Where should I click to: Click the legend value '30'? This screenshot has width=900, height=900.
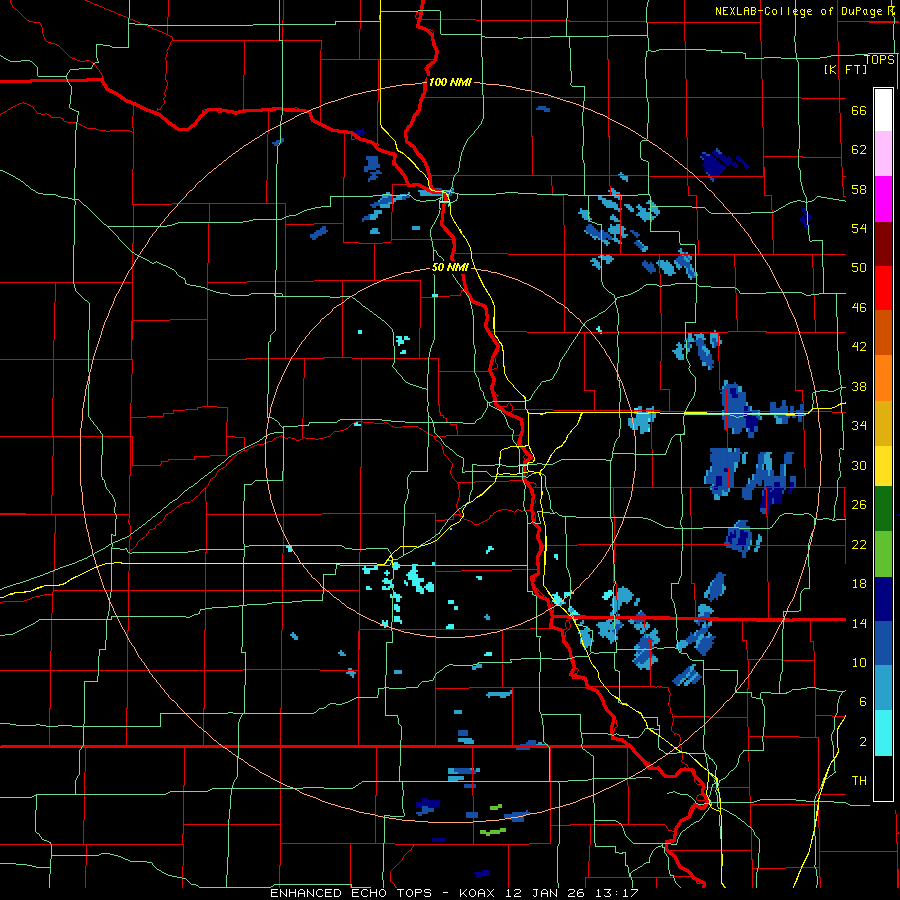click(859, 465)
